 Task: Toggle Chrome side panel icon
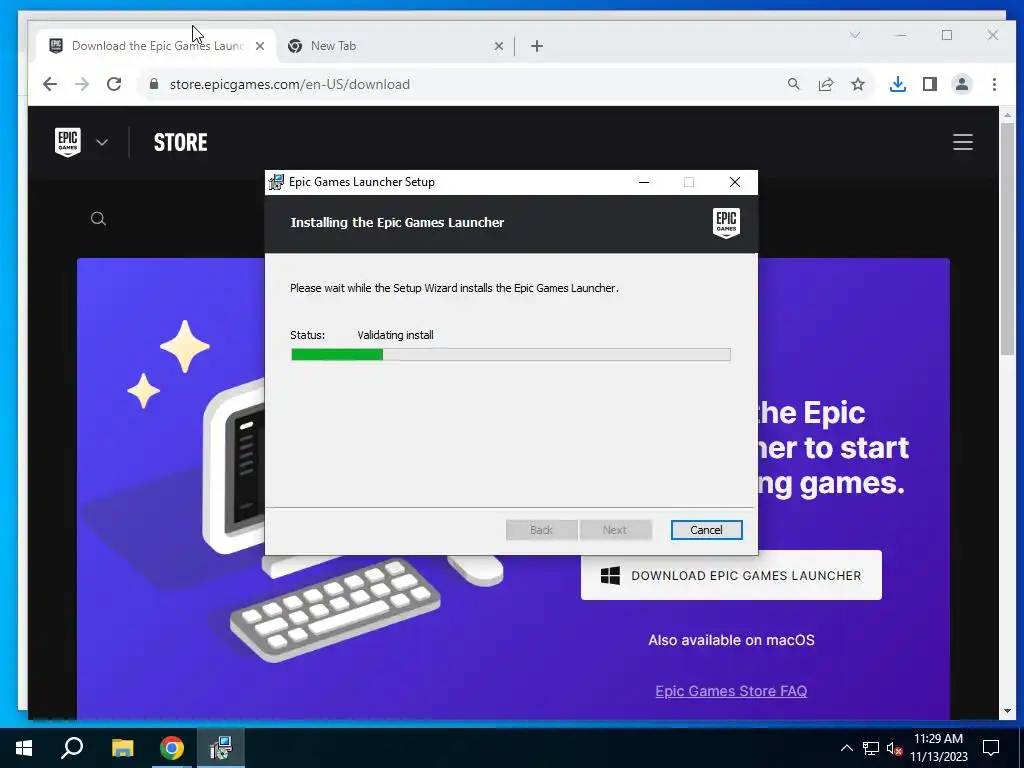[x=930, y=84]
